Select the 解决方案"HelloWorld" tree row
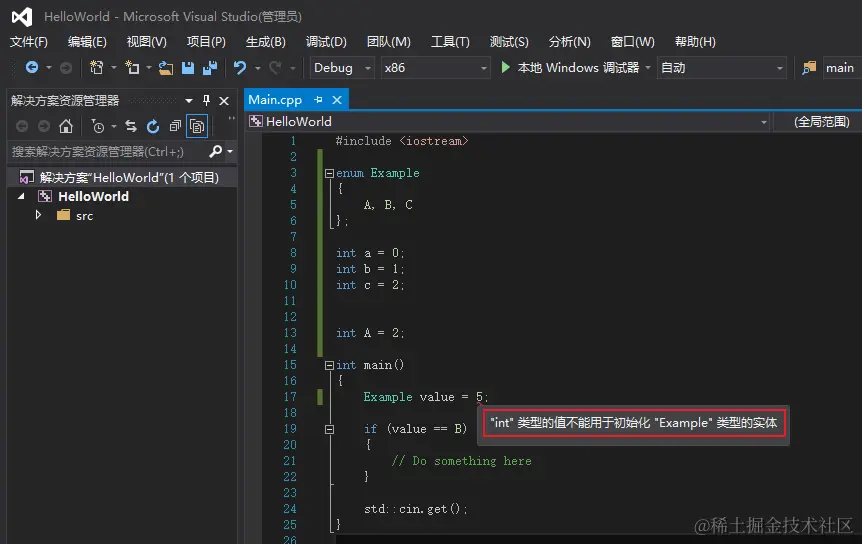862x544 pixels. coord(122,177)
